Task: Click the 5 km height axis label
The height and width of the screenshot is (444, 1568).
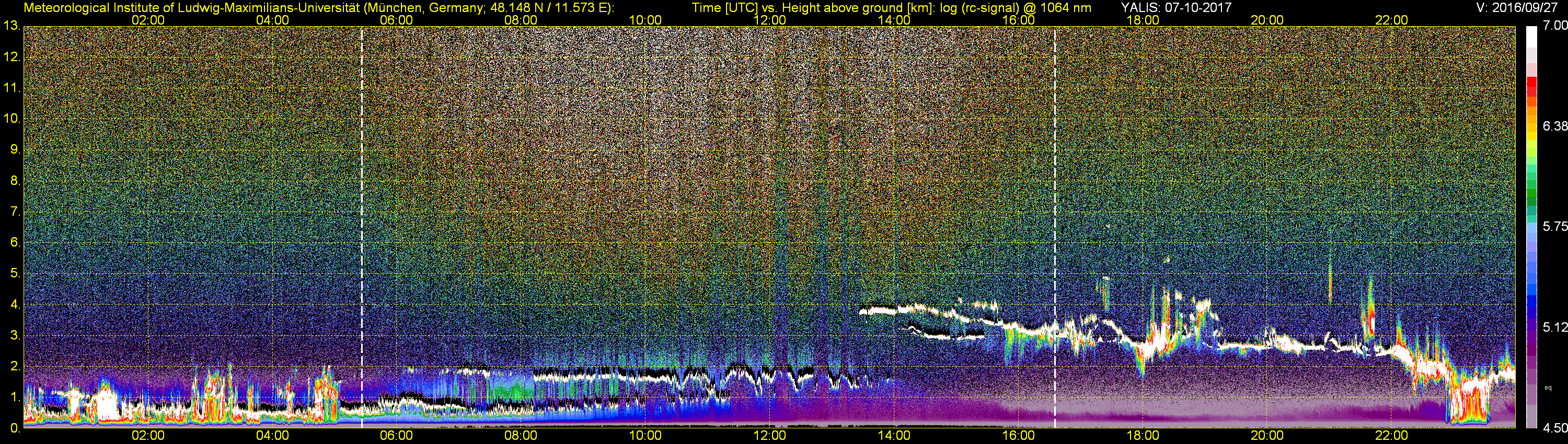Action: [x=14, y=274]
